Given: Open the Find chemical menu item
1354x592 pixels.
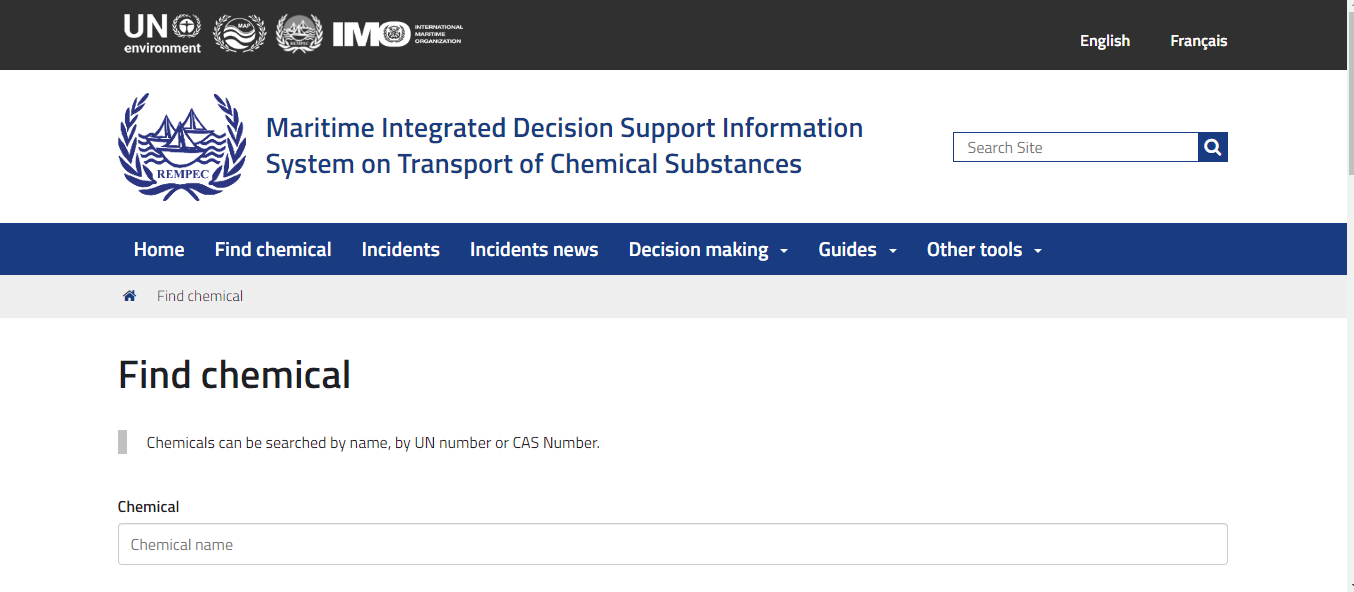Looking at the screenshot, I should [273, 249].
